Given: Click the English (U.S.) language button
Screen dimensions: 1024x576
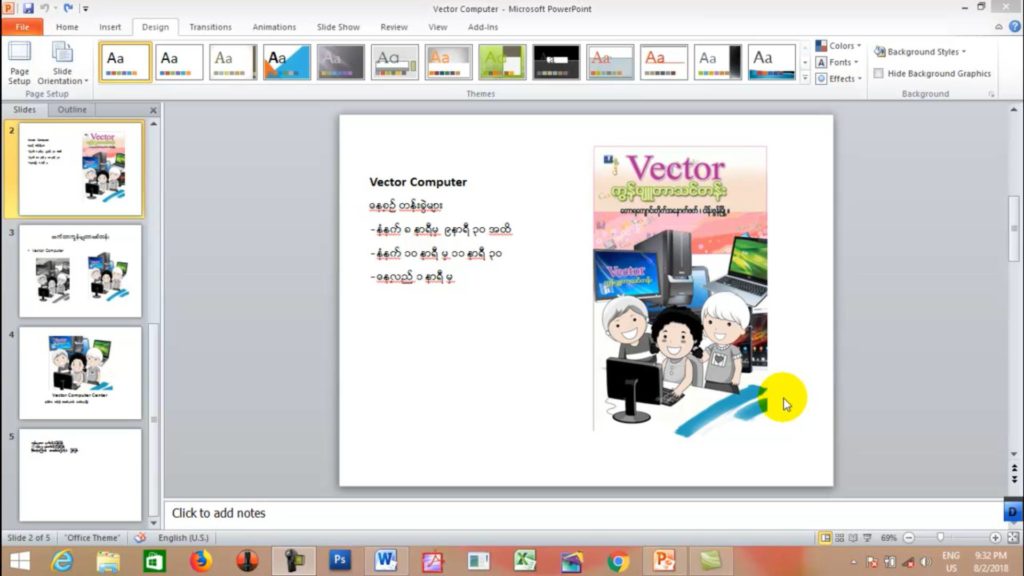Looking at the screenshot, I should (184, 537).
